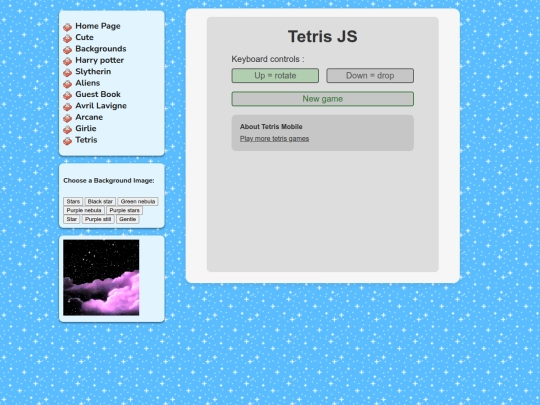Click the cake icon beside Backgrounds
The height and width of the screenshot is (405, 540).
point(68,50)
